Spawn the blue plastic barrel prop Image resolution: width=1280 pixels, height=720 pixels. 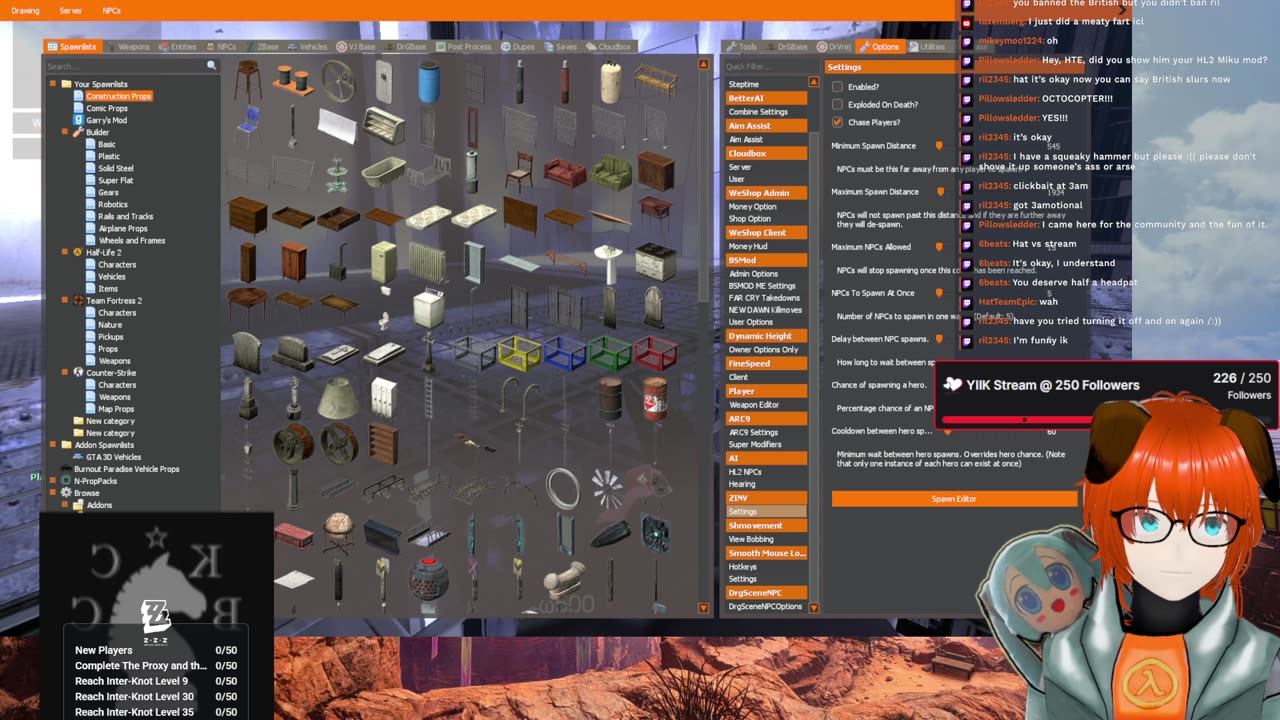pos(428,82)
